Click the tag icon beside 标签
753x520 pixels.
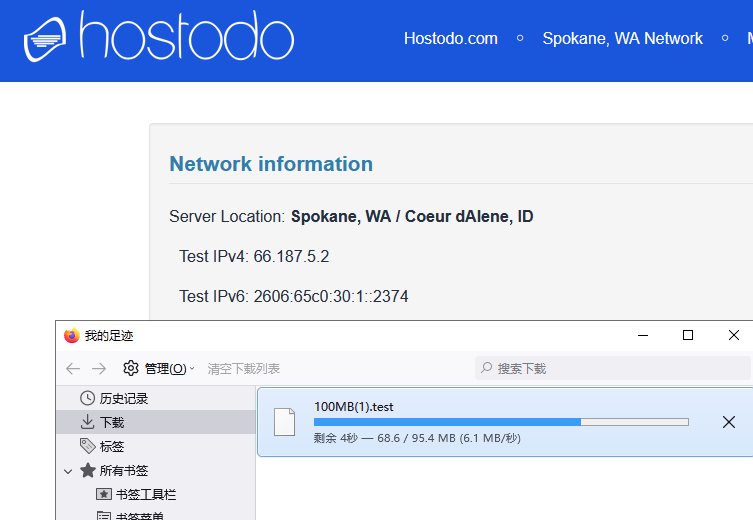87,446
